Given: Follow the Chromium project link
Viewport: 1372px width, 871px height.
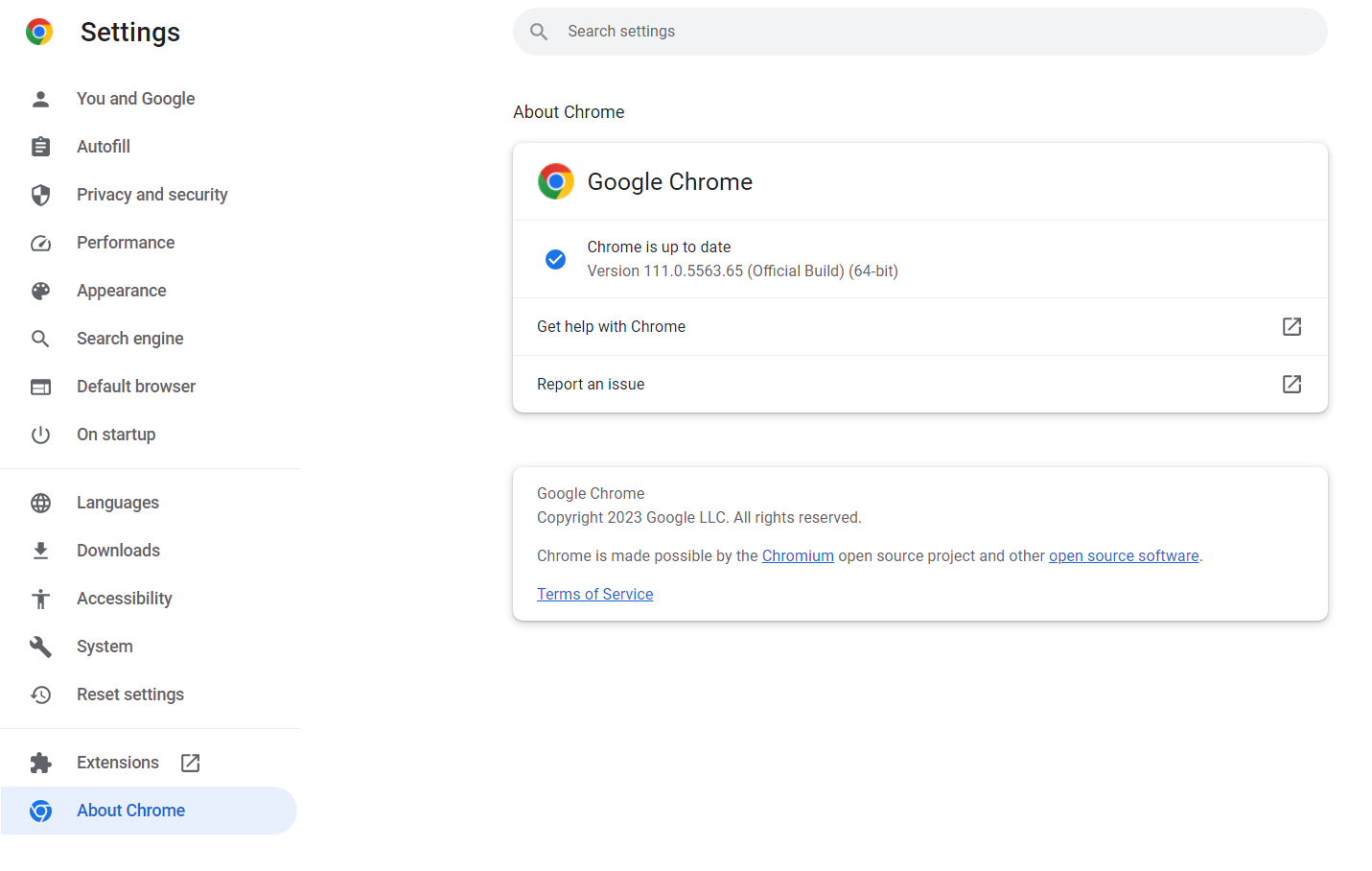Looking at the screenshot, I should coord(798,556).
